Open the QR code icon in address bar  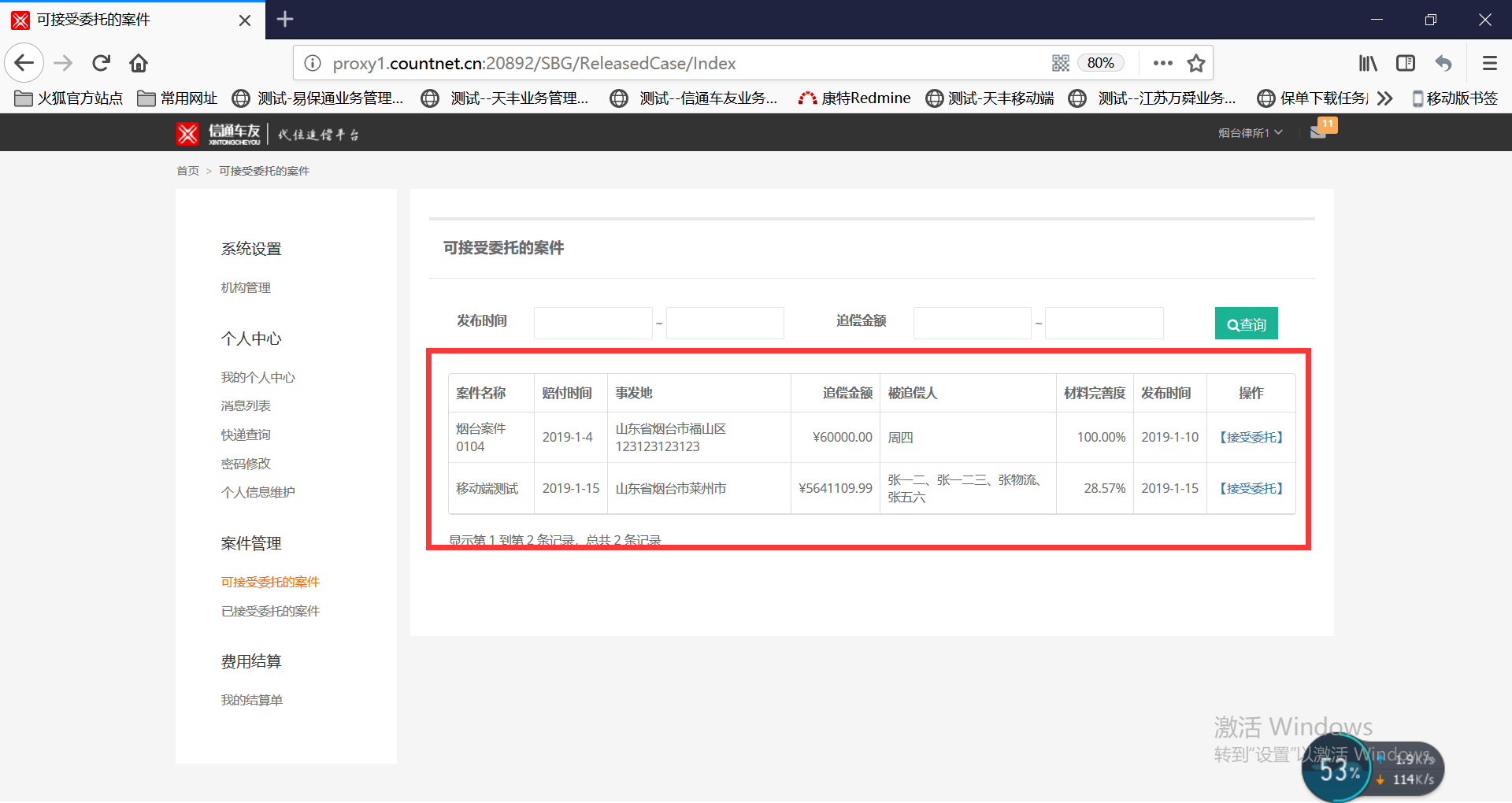coord(1061,63)
